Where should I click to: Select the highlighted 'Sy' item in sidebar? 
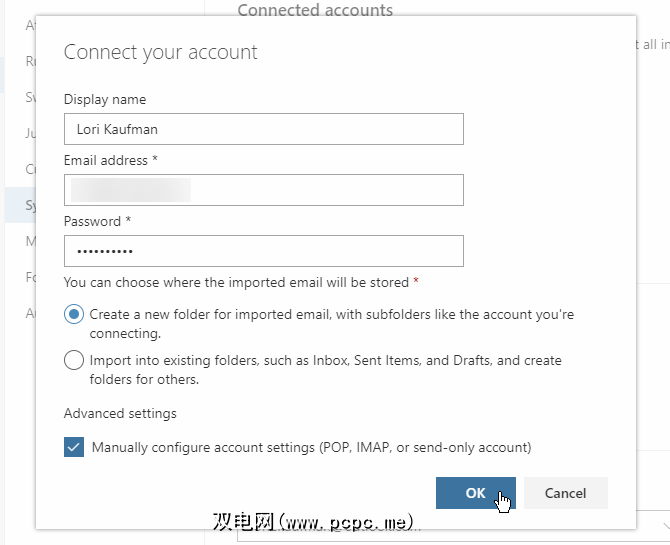[30, 206]
